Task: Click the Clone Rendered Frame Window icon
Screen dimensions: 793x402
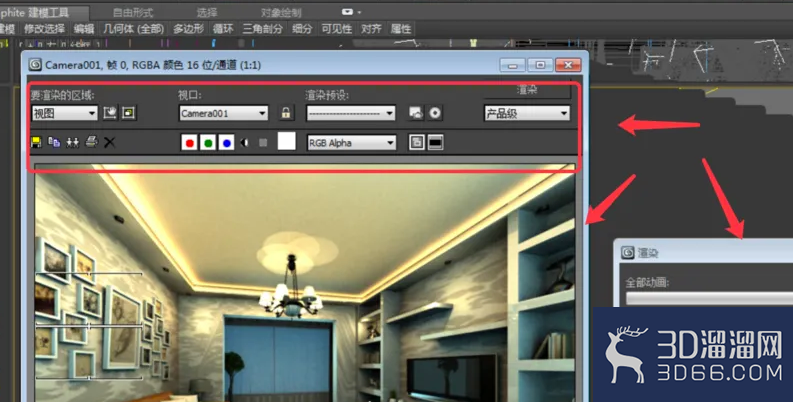Action: coord(73,142)
